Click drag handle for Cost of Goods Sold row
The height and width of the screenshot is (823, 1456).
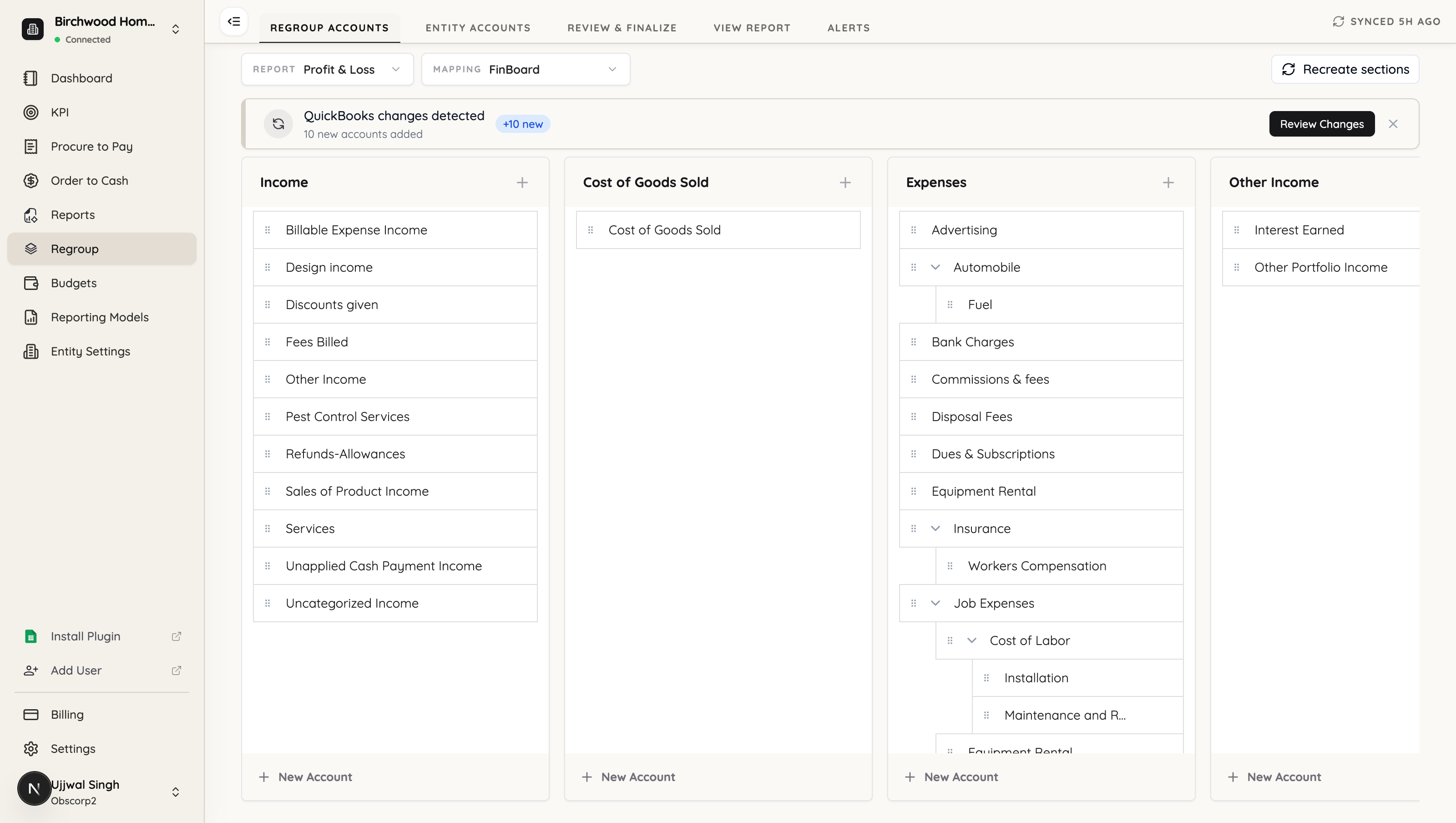click(x=591, y=230)
